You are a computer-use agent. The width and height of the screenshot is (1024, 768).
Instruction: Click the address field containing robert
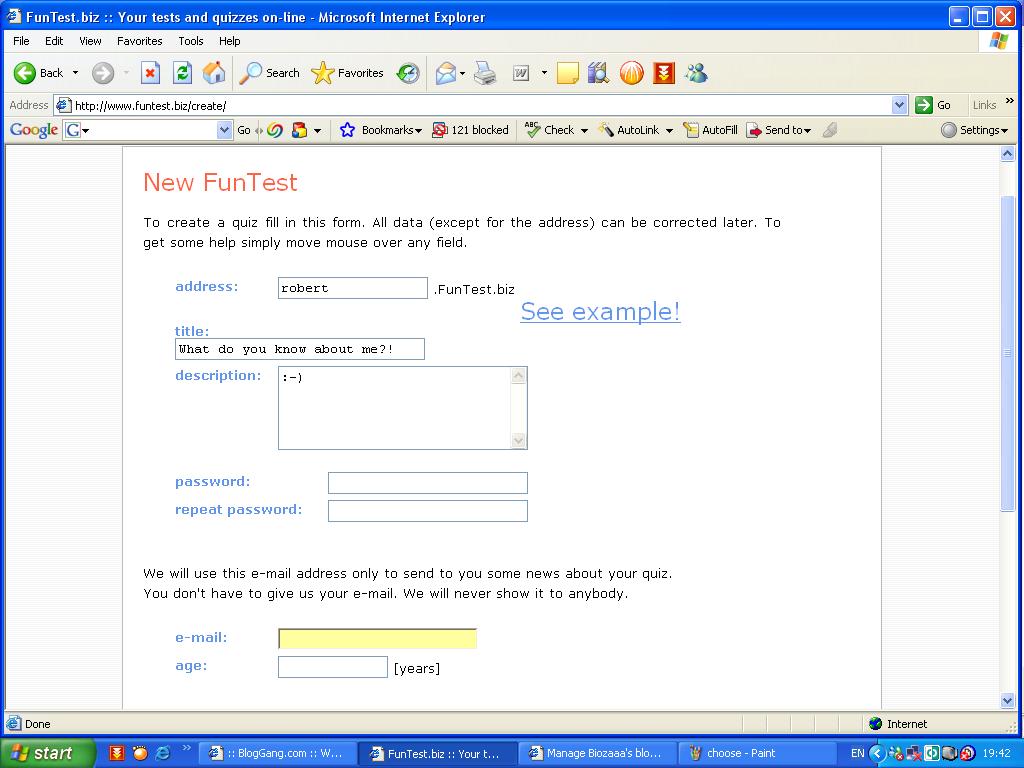(x=353, y=288)
